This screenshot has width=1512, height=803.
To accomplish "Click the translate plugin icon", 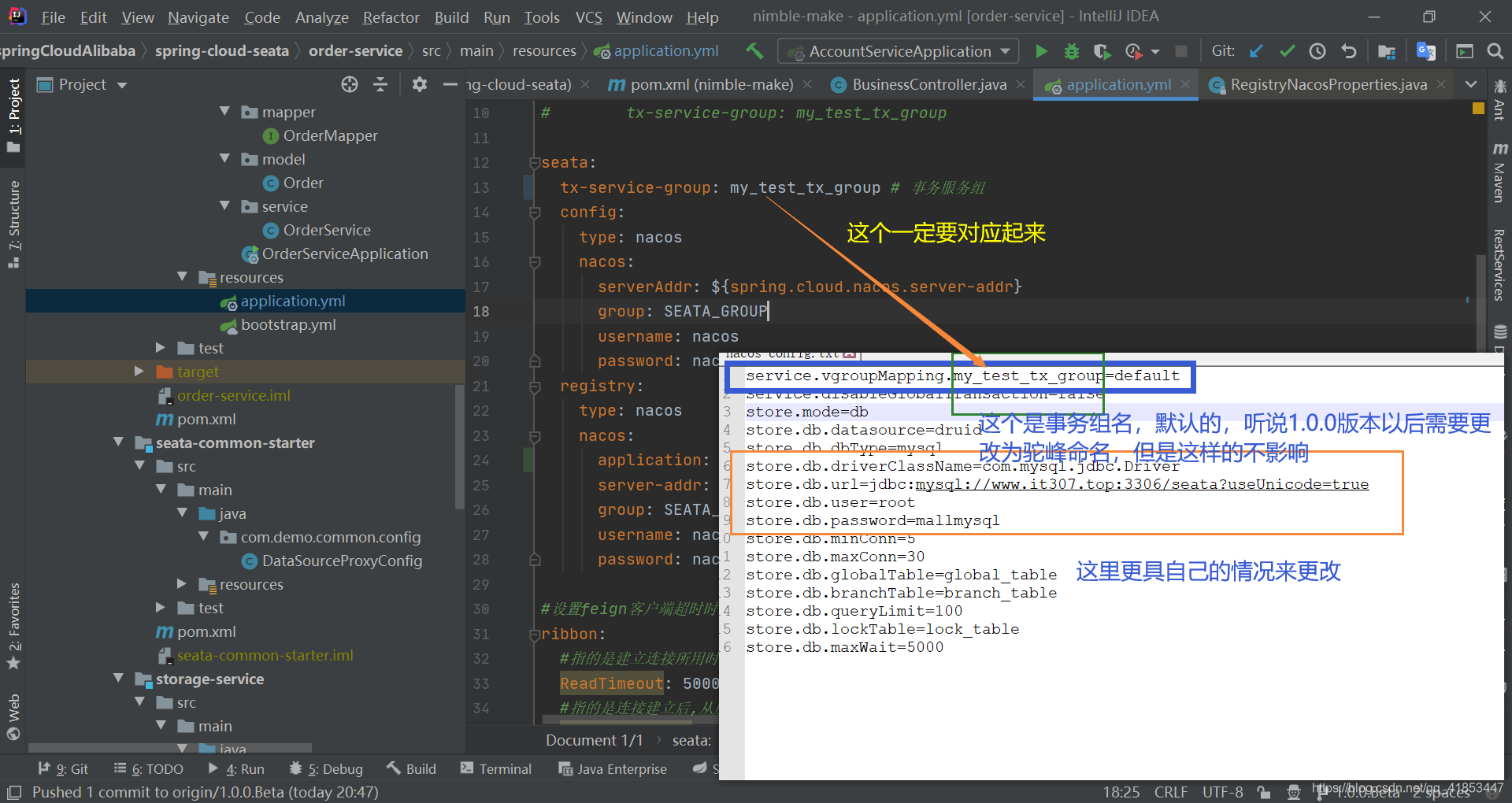I will pyautogui.click(x=1426, y=51).
